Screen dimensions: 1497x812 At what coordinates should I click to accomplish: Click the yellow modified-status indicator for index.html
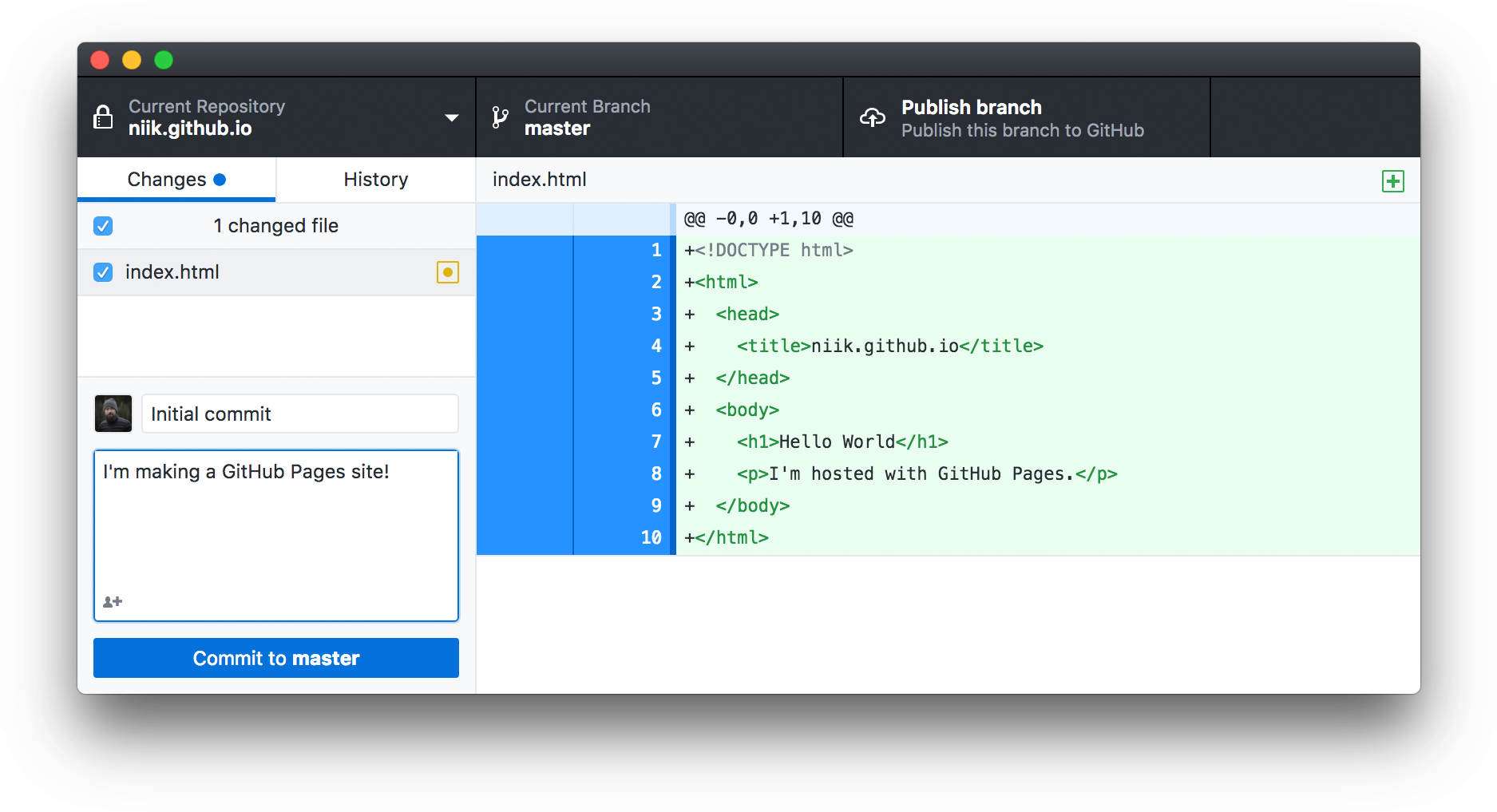(x=448, y=272)
